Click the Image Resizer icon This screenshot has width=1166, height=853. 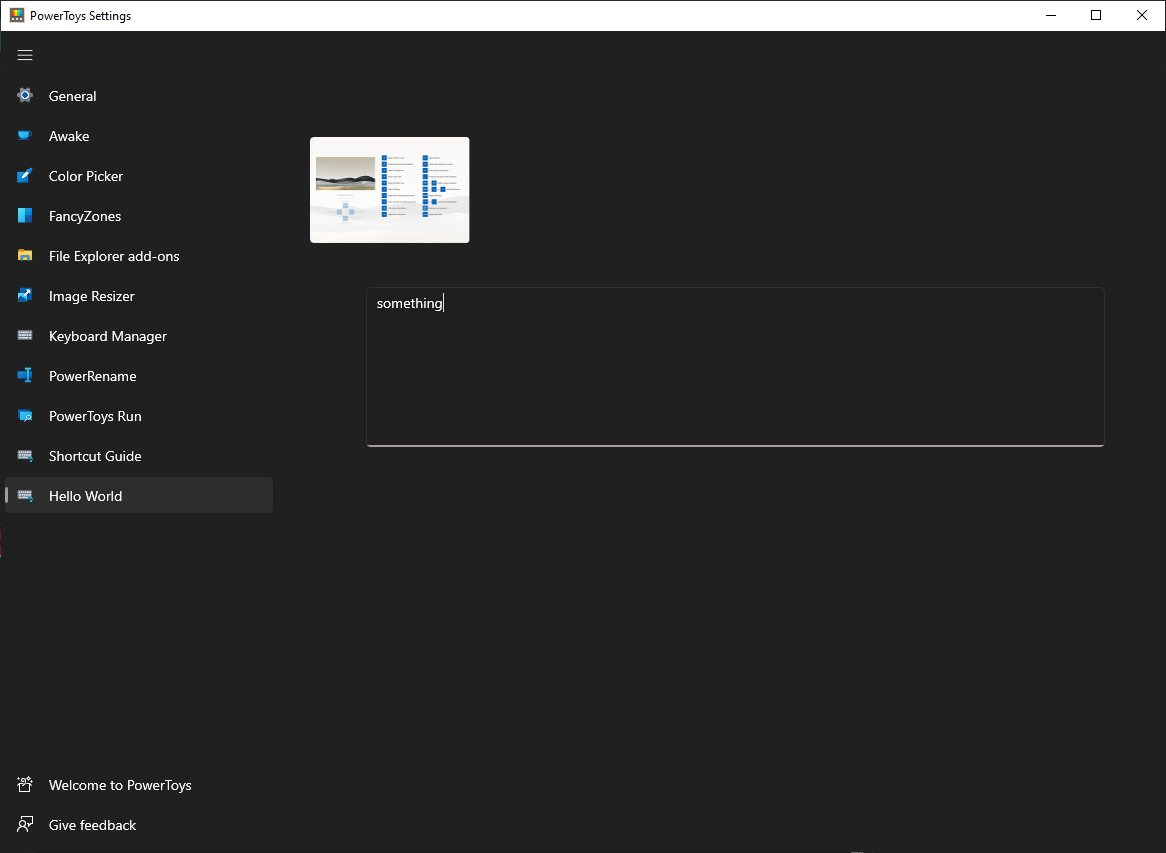25,296
